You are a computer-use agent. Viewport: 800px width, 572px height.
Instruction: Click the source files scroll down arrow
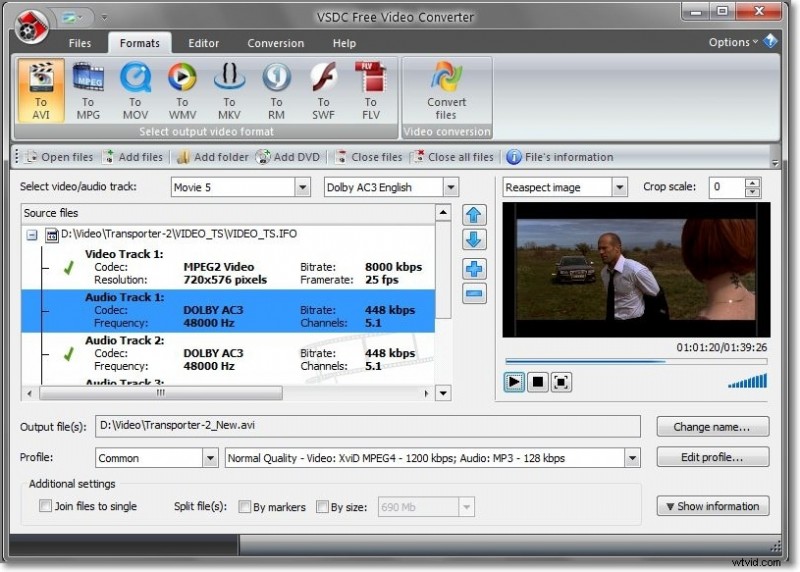tap(443, 393)
